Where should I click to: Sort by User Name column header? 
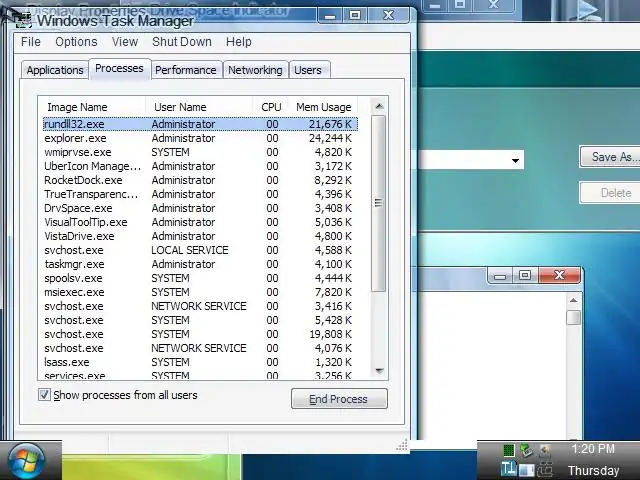(x=199, y=107)
